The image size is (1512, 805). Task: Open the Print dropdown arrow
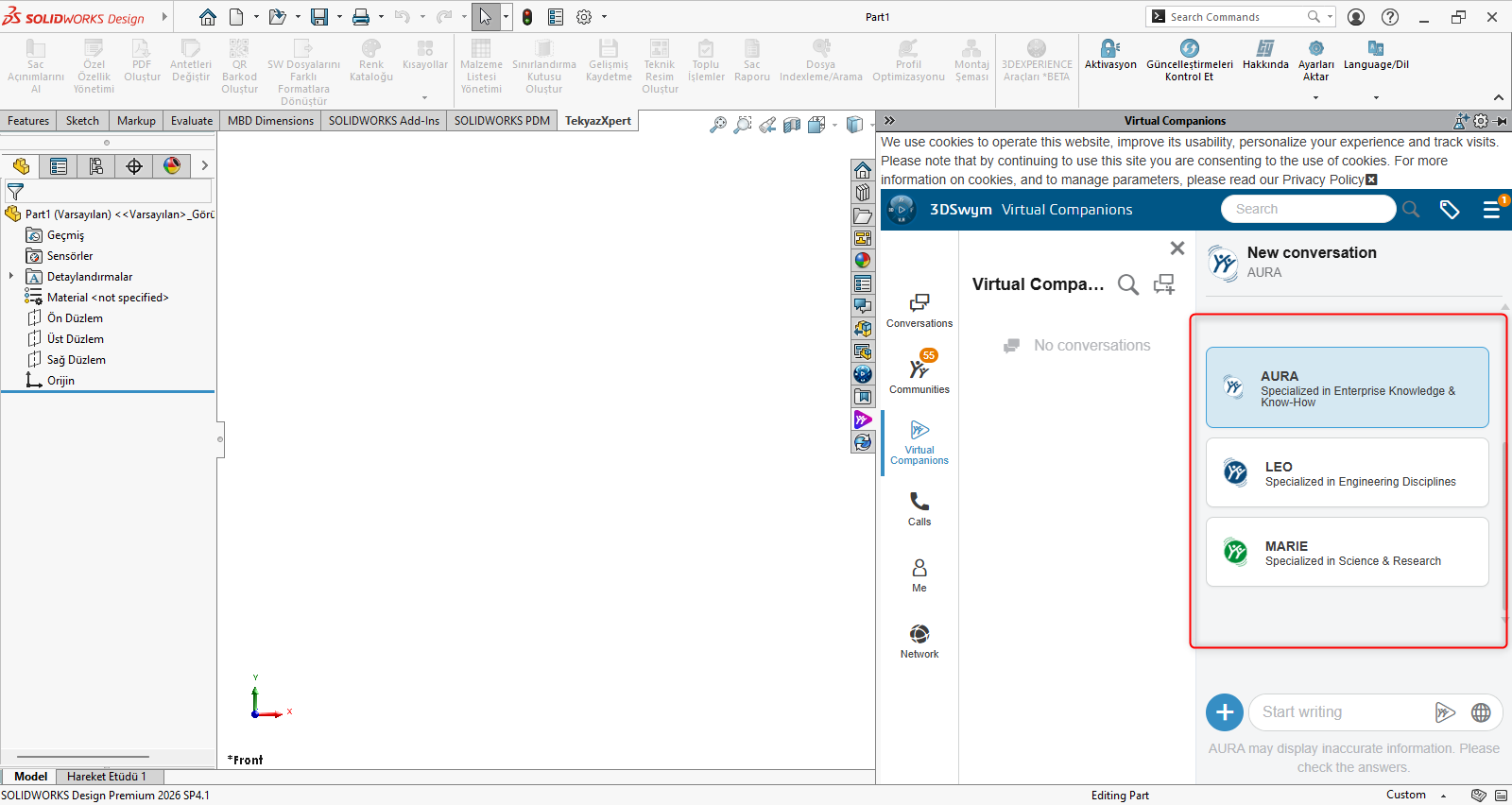[x=381, y=17]
